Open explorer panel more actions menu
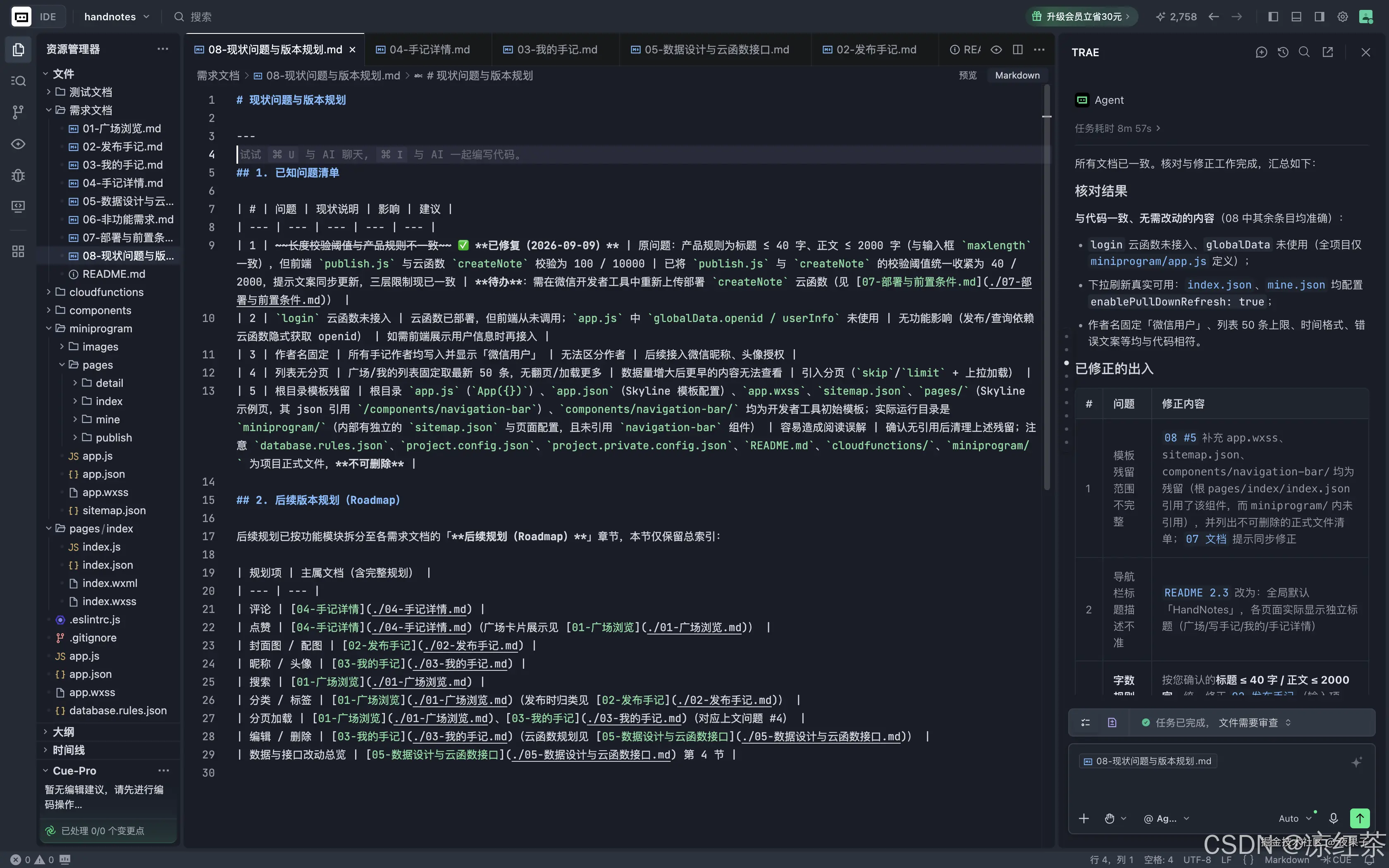 [x=163, y=49]
